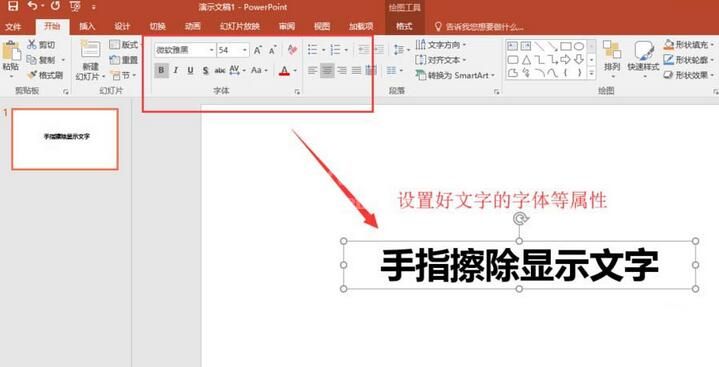The height and width of the screenshot is (367, 719).
Task: Toggle strikethrough abc formatting
Action: tap(220, 71)
